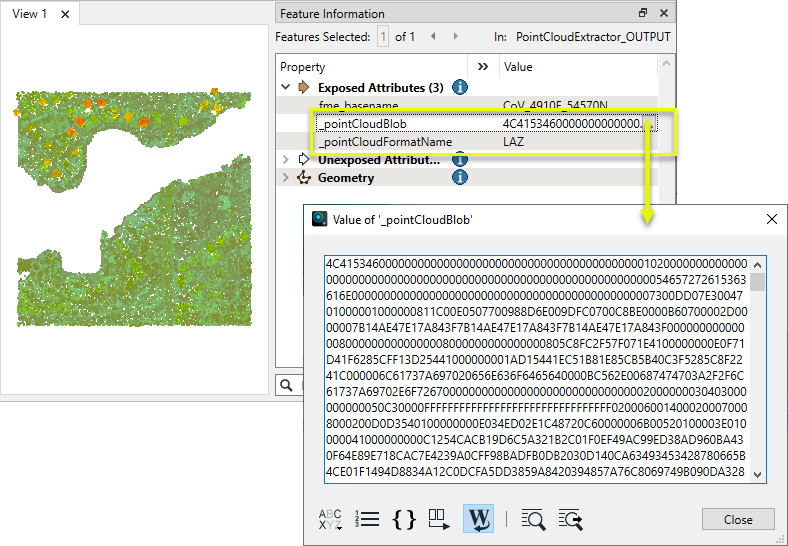Switch to the View 1 tab

click(x=30, y=14)
